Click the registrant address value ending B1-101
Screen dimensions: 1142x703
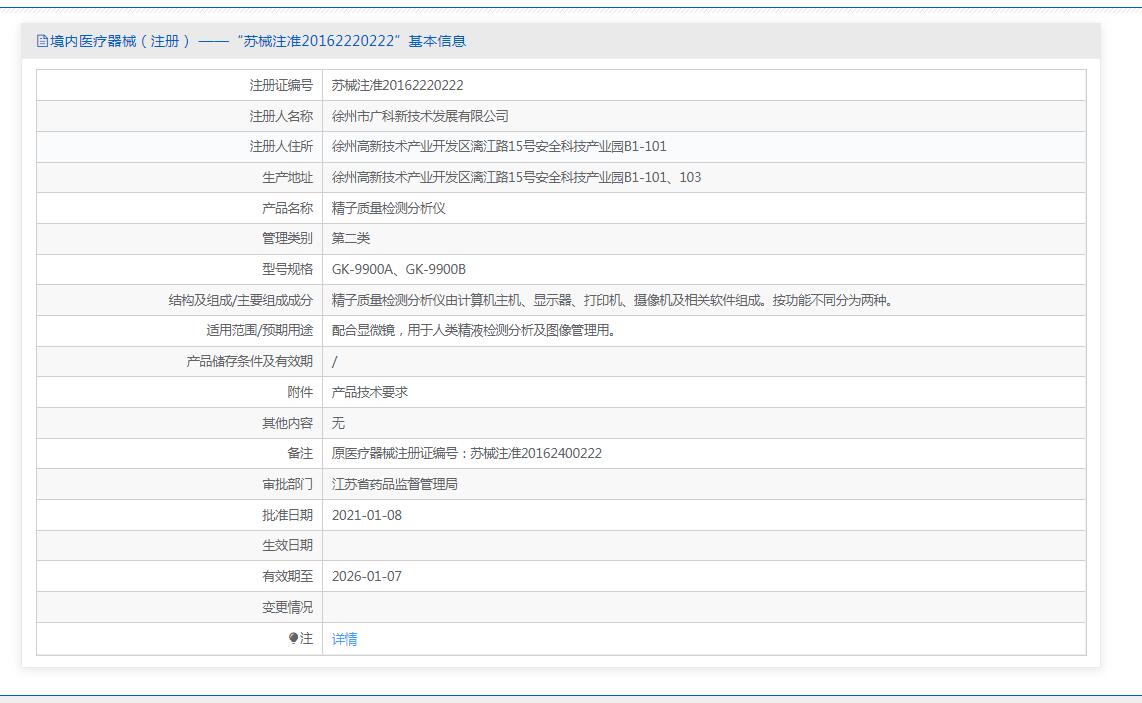coord(499,146)
